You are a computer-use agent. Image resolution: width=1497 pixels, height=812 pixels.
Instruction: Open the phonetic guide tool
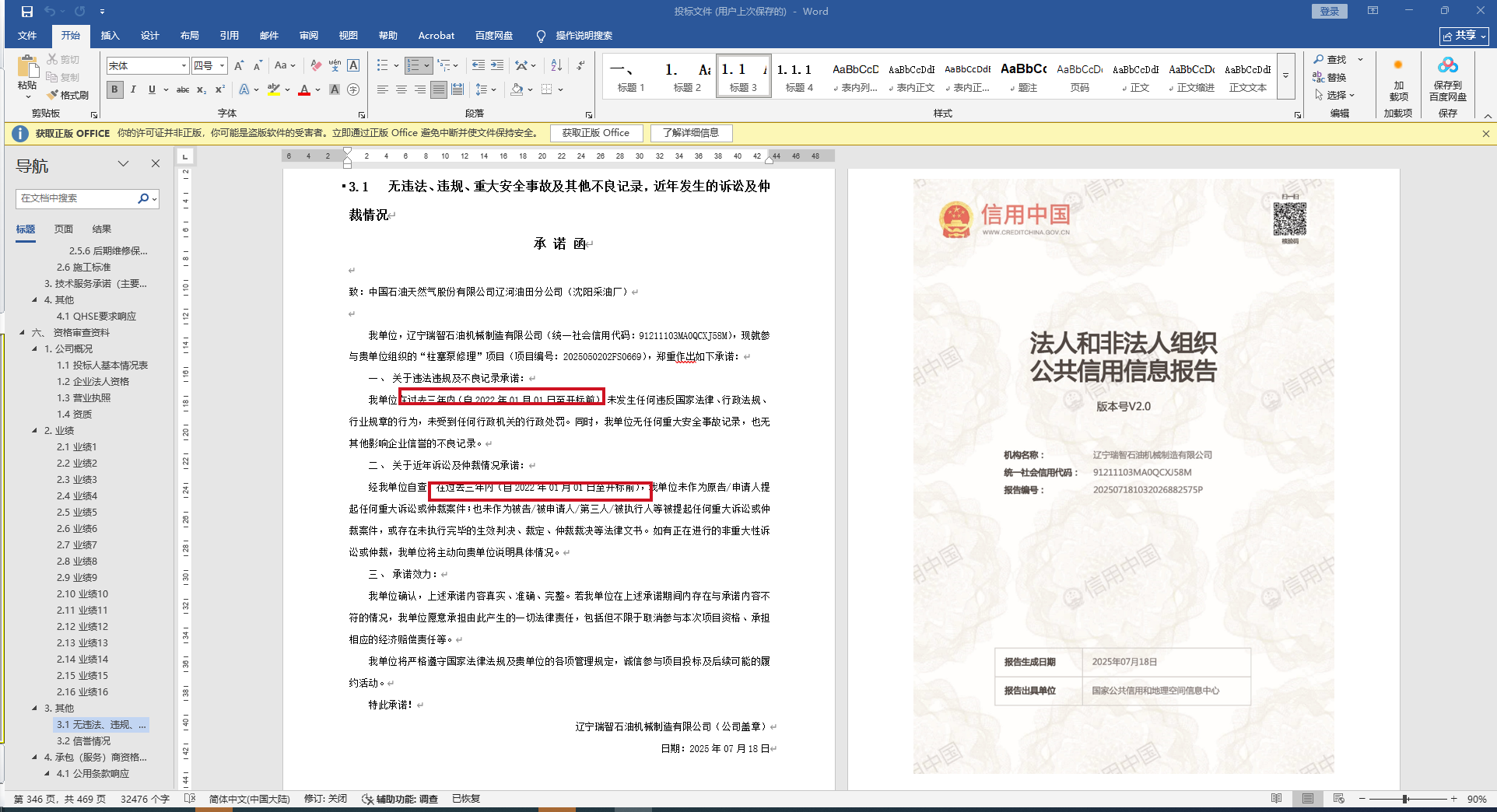coord(335,65)
